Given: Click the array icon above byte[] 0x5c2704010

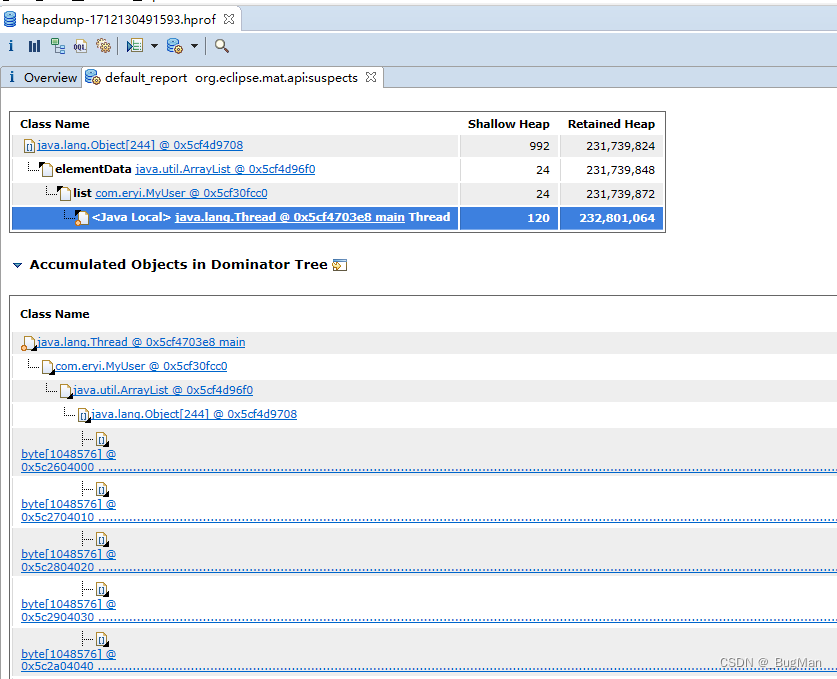Looking at the screenshot, I should tap(102, 489).
